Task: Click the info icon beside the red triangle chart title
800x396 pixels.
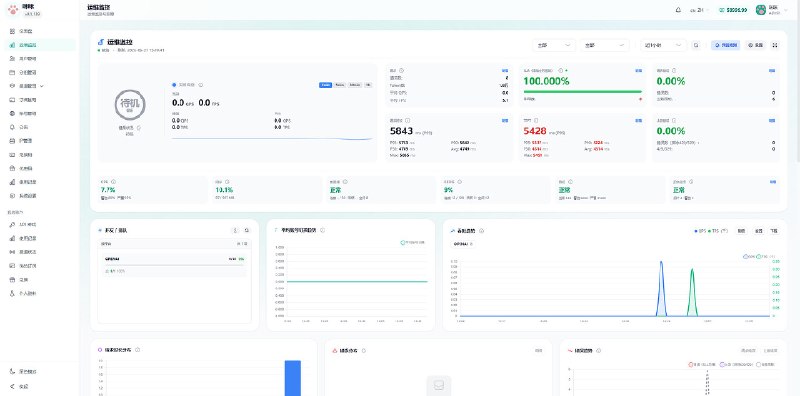Action: pyautogui.click(x=364, y=351)
